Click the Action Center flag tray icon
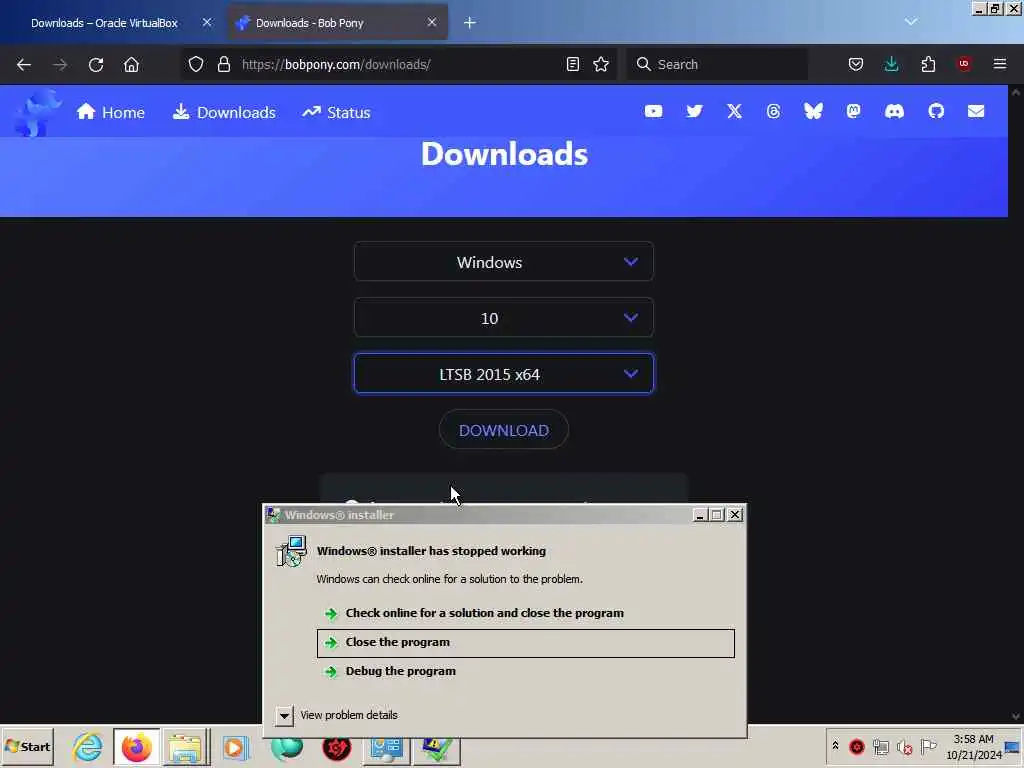Screen dimensions: 1024x768 (x=928, y=746)
